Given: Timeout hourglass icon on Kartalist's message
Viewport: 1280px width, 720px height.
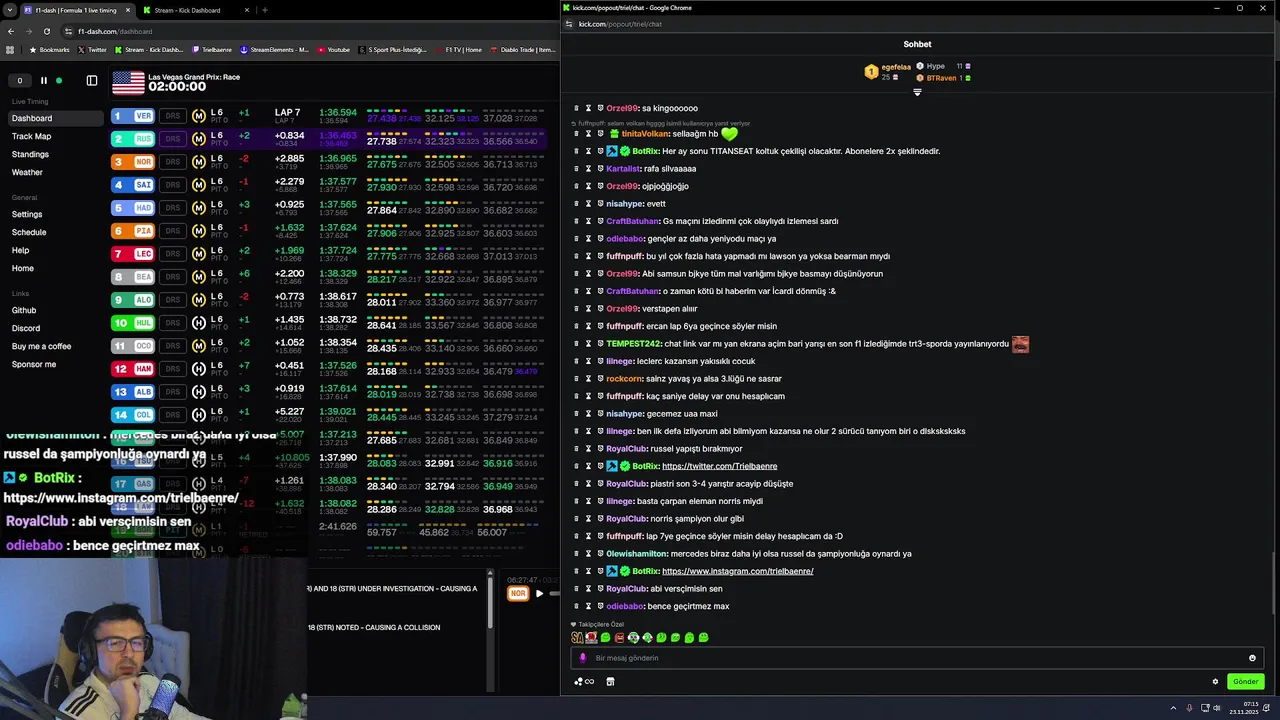Looking at the screenshot, I should point(588,169).
